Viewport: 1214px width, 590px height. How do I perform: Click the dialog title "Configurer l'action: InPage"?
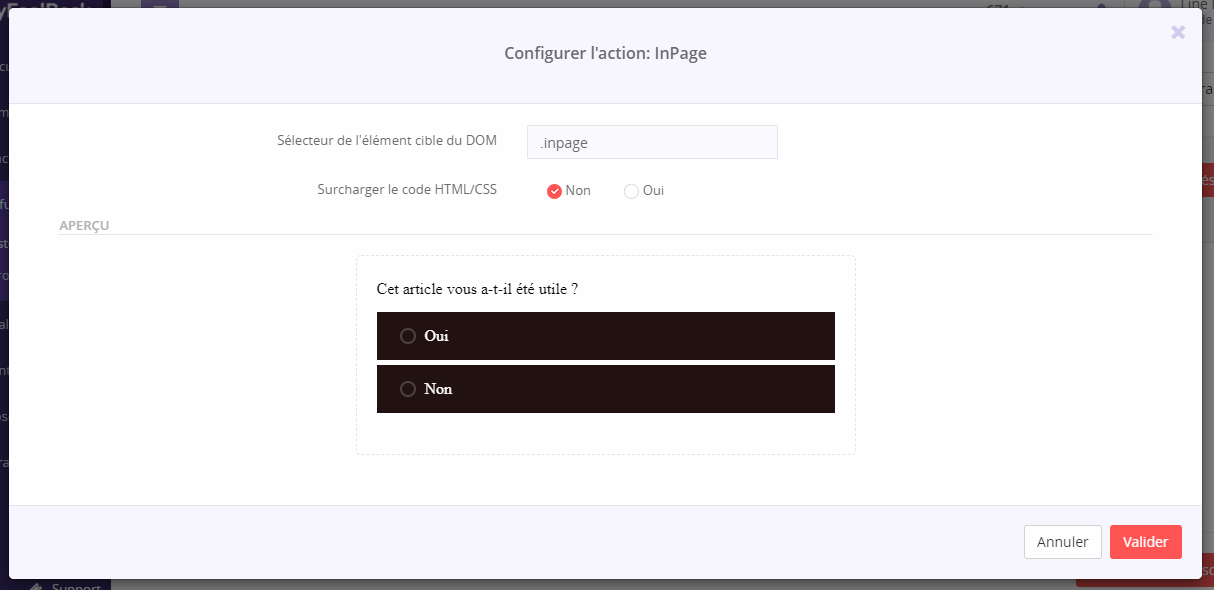[x=605, y=54]
